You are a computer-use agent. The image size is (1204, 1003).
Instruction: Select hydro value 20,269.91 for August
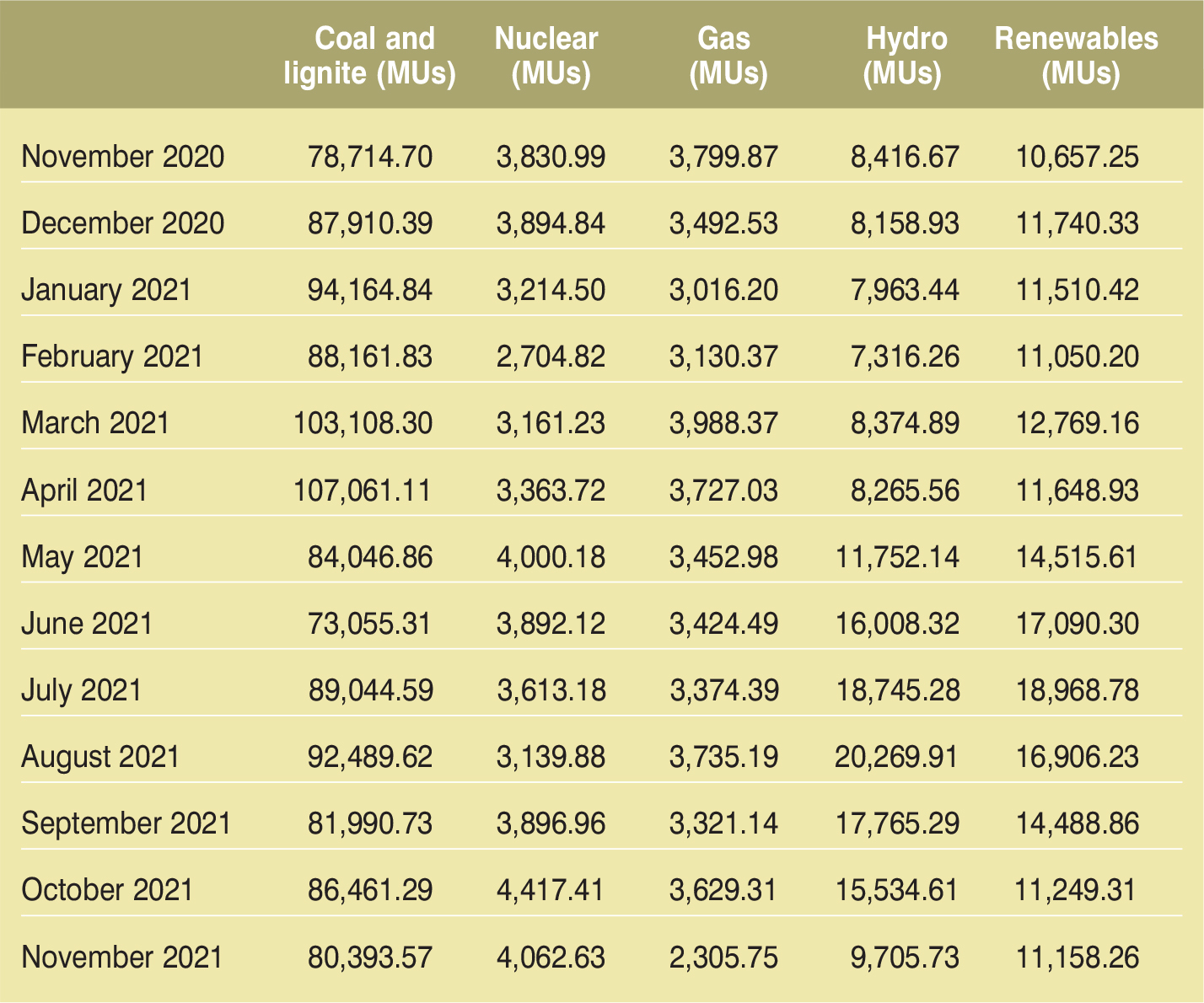(x=896, y=757)
